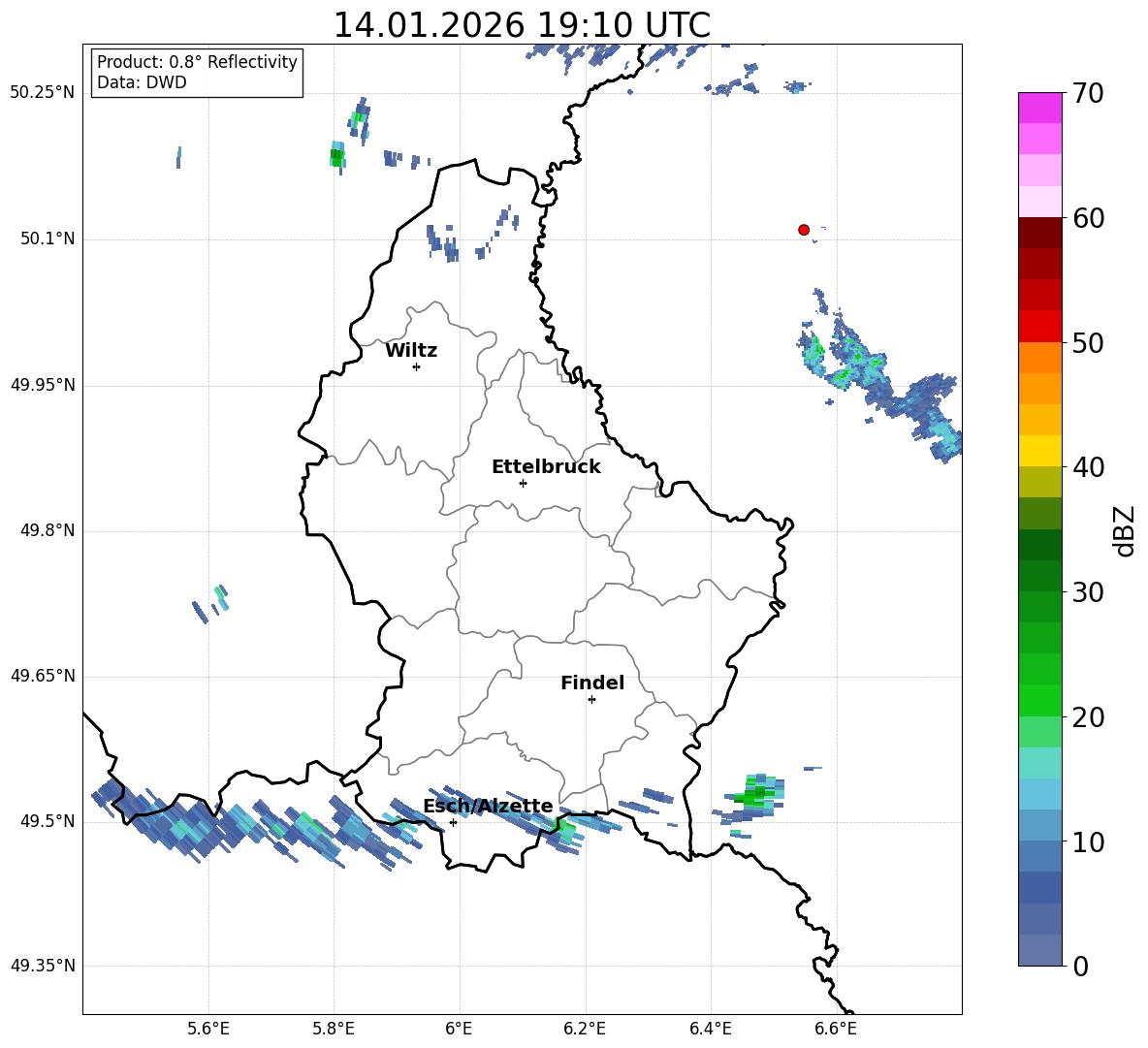
Task: Click the Ettelbruck cross marker
Action: (x=523, y=483)
